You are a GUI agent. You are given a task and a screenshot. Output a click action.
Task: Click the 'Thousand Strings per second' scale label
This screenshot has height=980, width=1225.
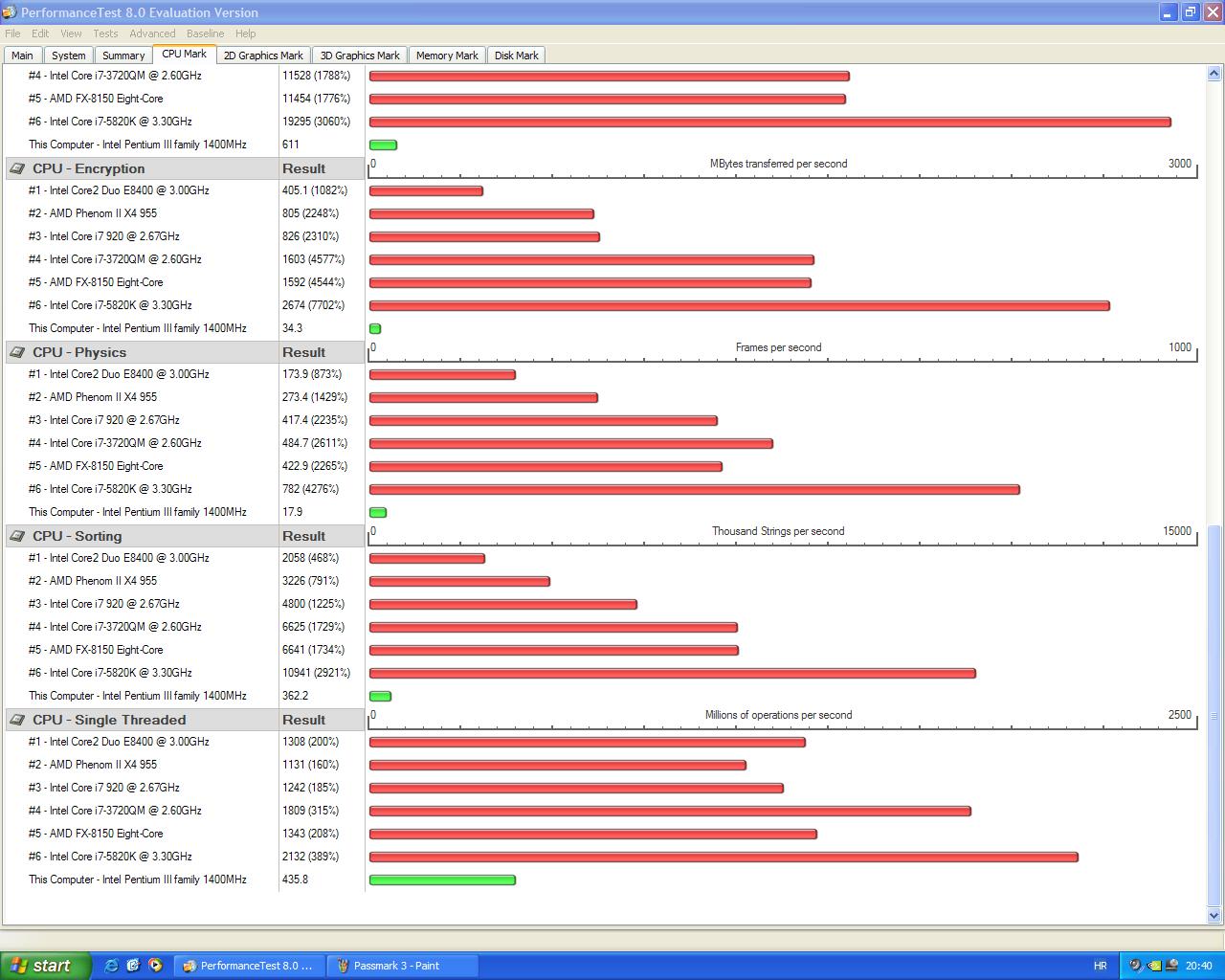(x=778, y=531)
